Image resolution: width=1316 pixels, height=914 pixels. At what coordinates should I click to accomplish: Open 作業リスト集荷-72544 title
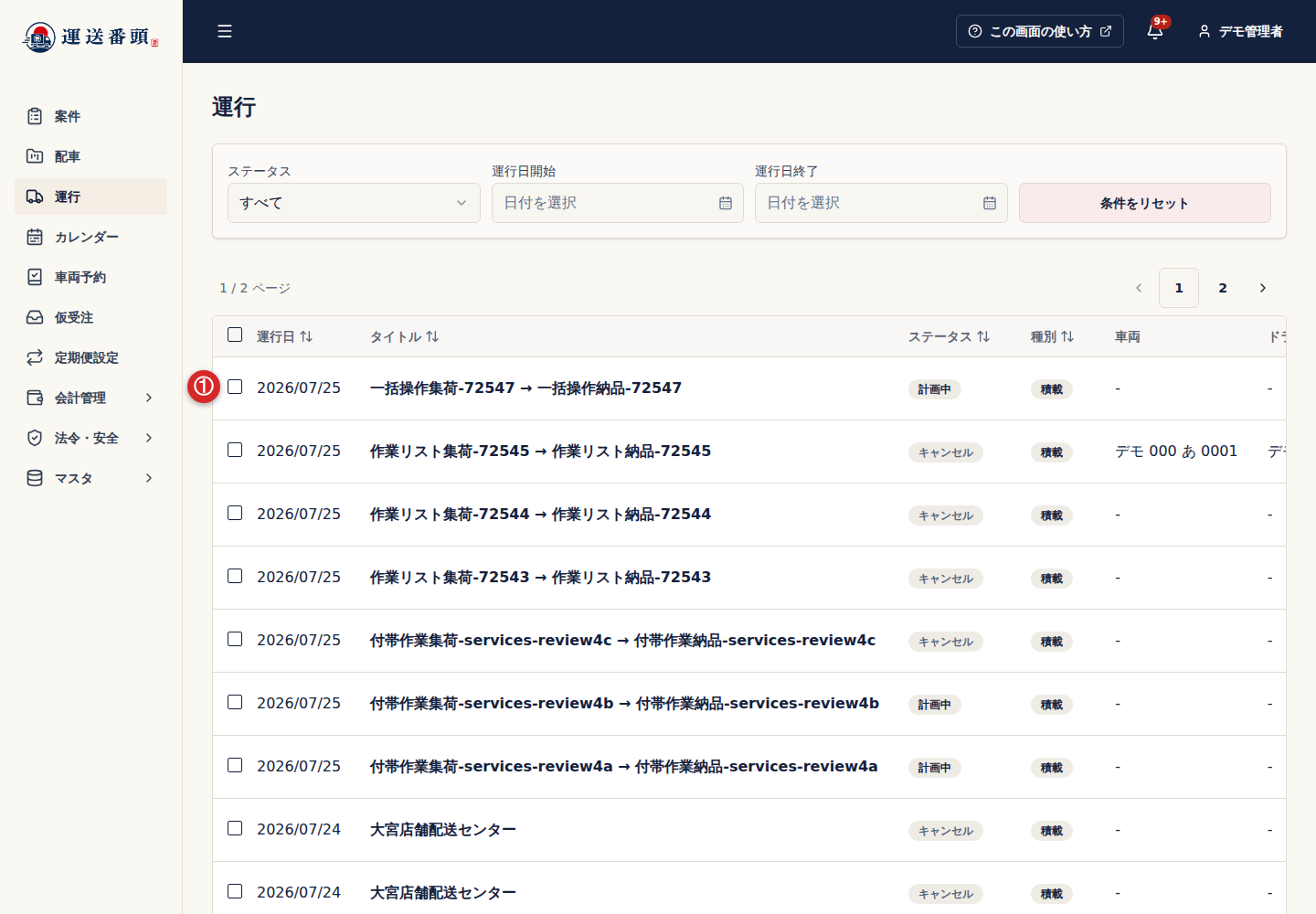tap(540, 514)
